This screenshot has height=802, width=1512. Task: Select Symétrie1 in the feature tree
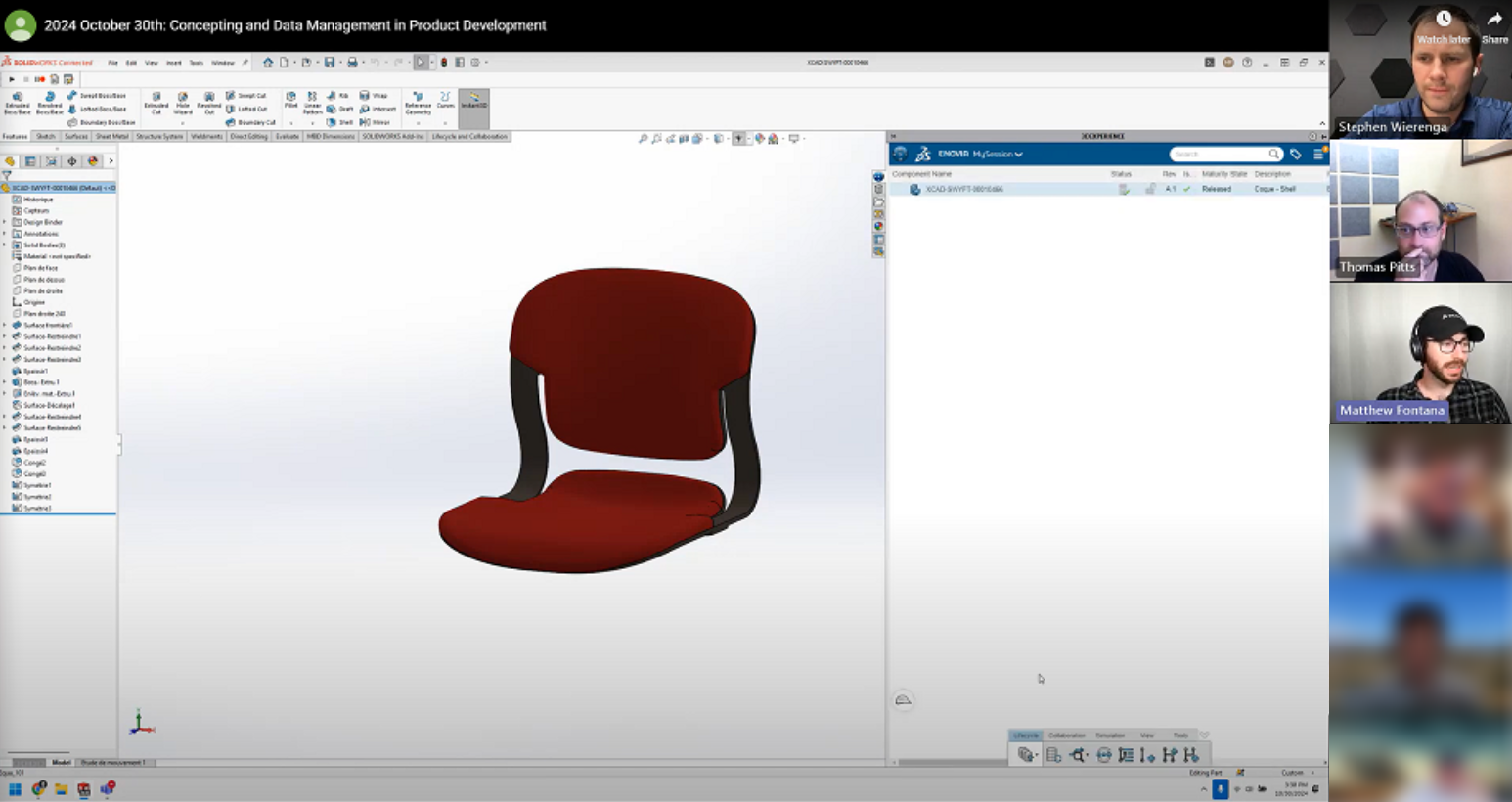[32, 485]
